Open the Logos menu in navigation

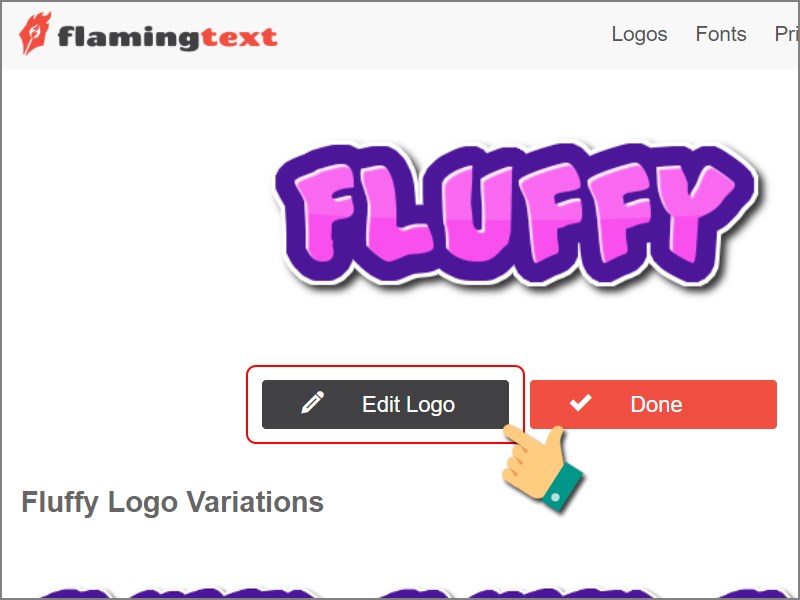coord(639,34)
